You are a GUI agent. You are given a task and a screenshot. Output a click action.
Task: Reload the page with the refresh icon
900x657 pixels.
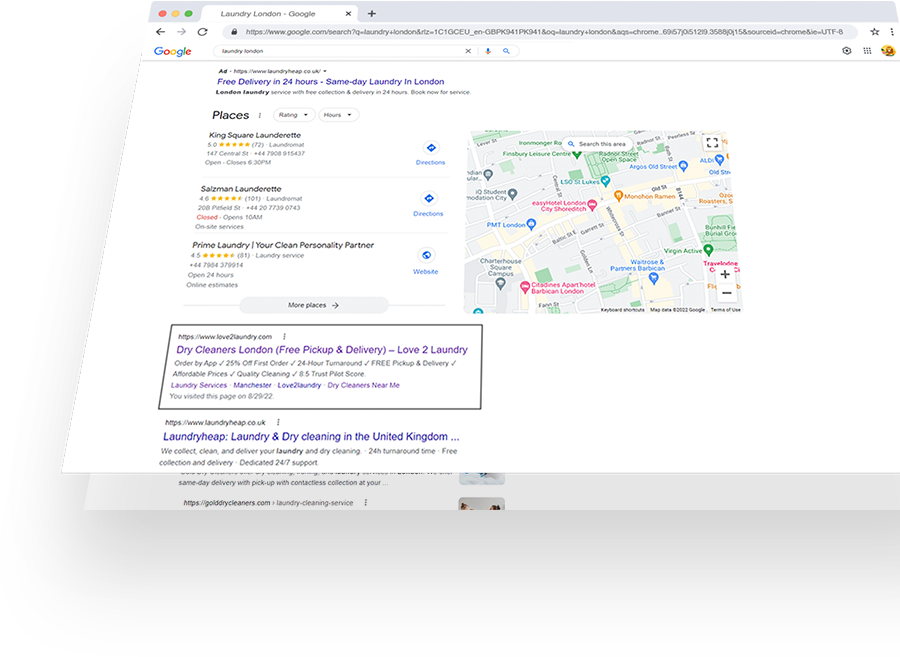tap(203, 32)
